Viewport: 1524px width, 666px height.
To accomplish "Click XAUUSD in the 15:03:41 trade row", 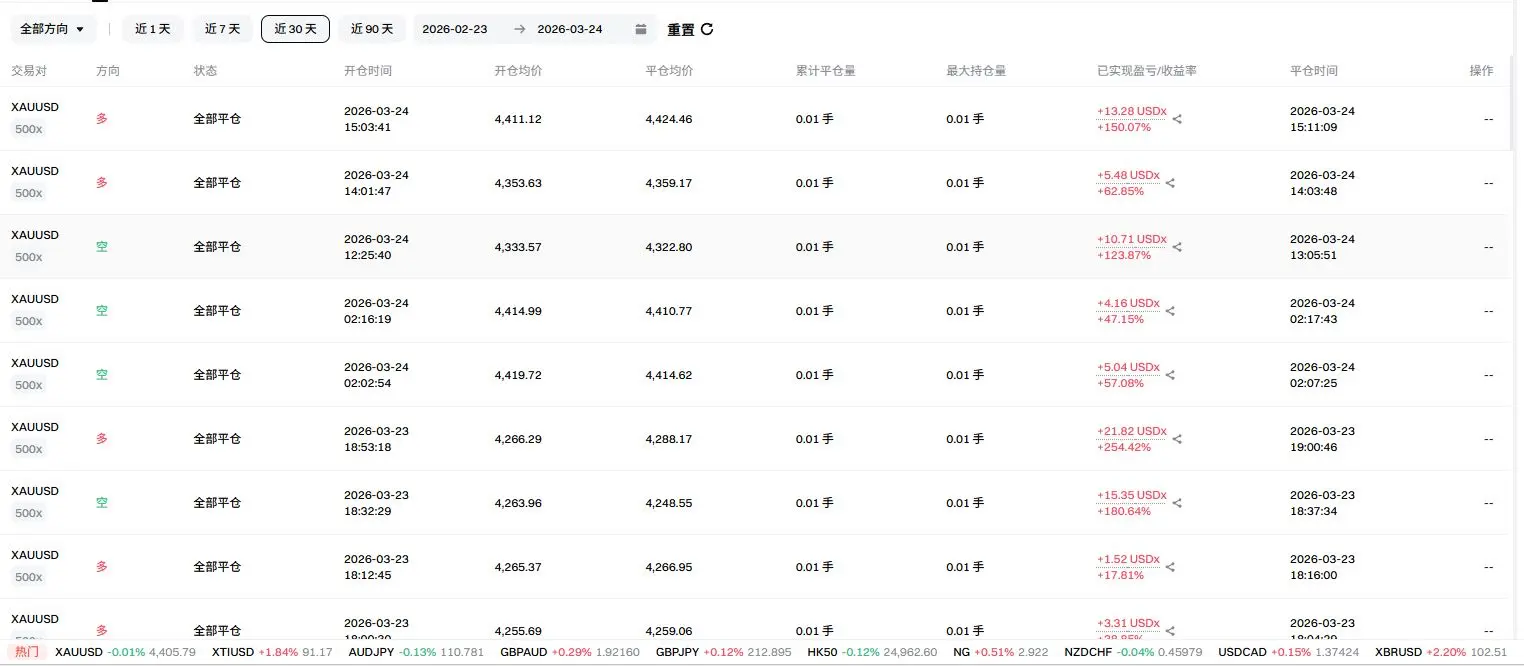I will pyautogui.click(x=35, y=107).
